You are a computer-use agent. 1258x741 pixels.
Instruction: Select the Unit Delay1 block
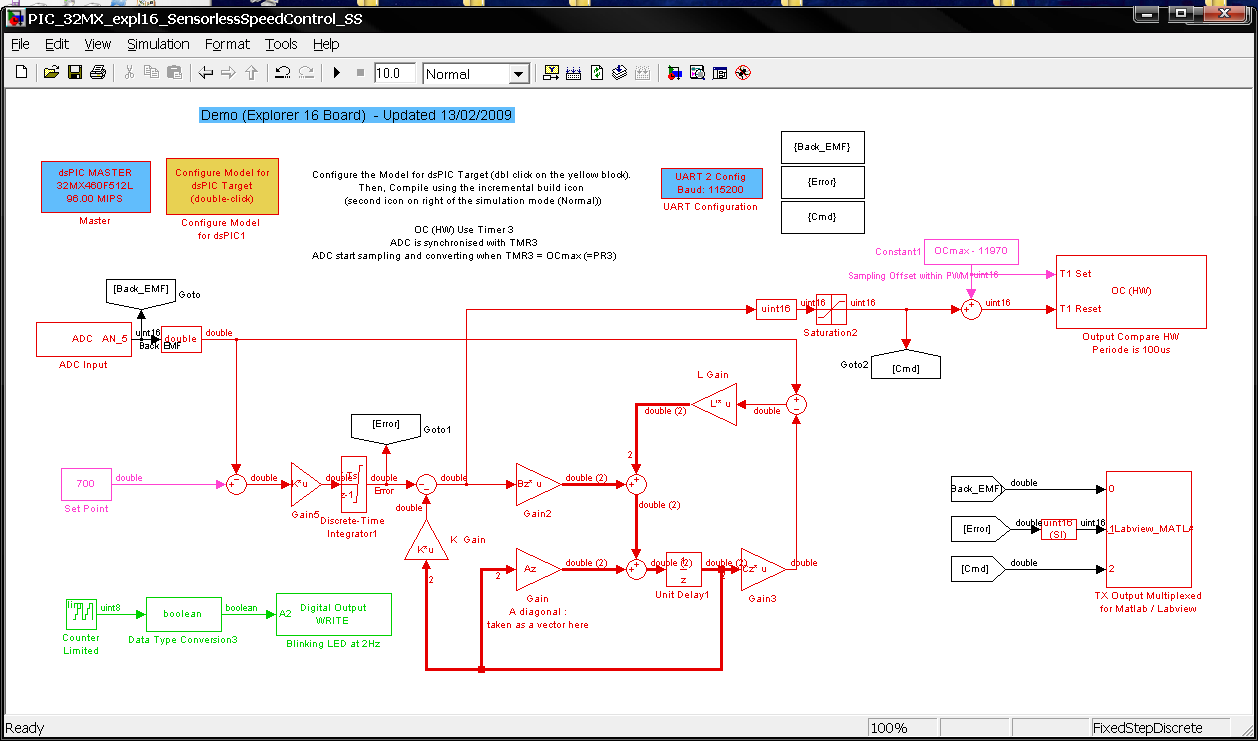coord(684,570)
